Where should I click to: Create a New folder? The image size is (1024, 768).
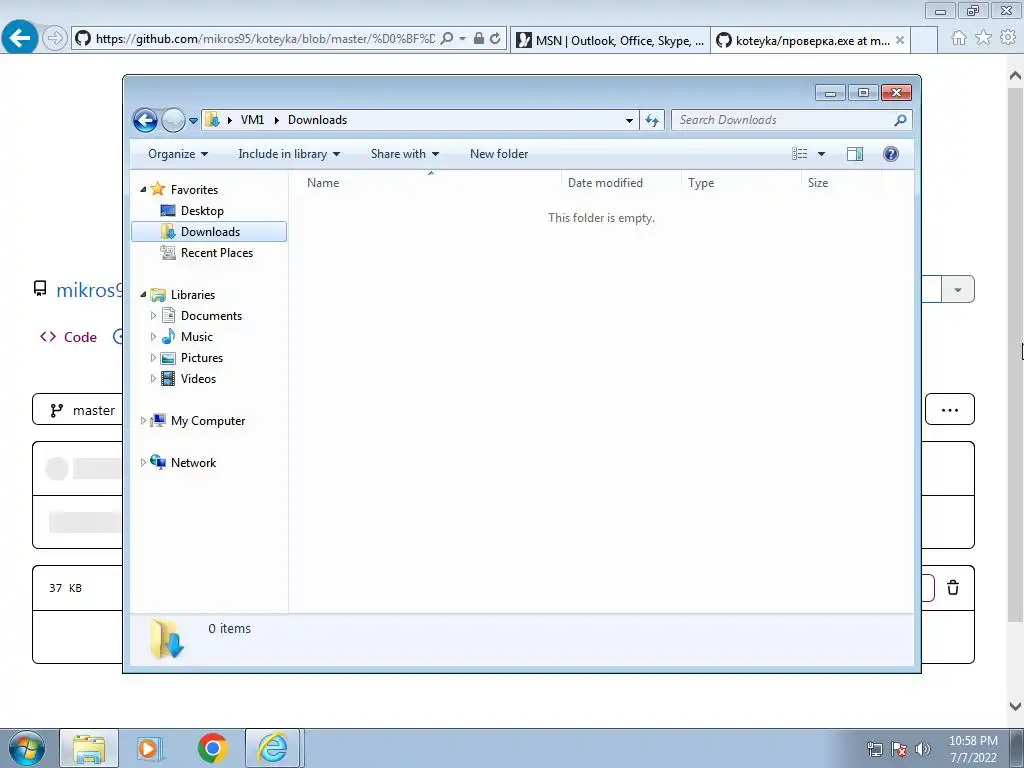point(499,154)
